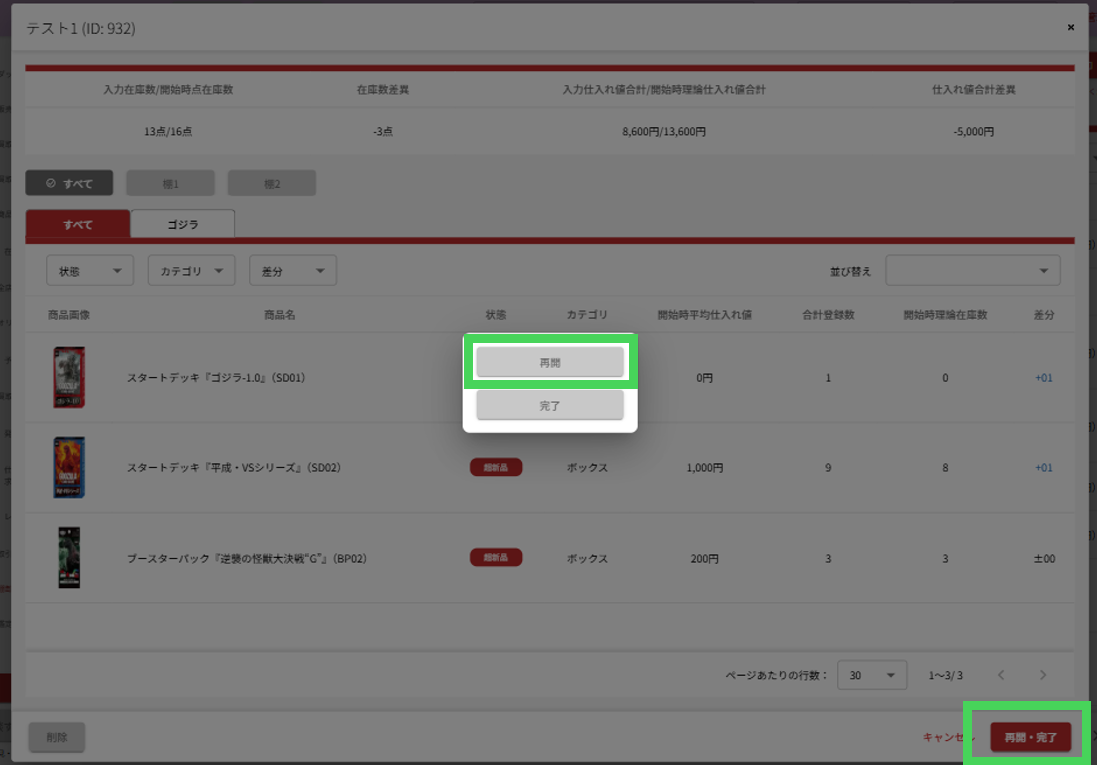Click the ゴジラ-1.0 starter deck product image
The image size is (1097, 765).
[x=69, y=378]
